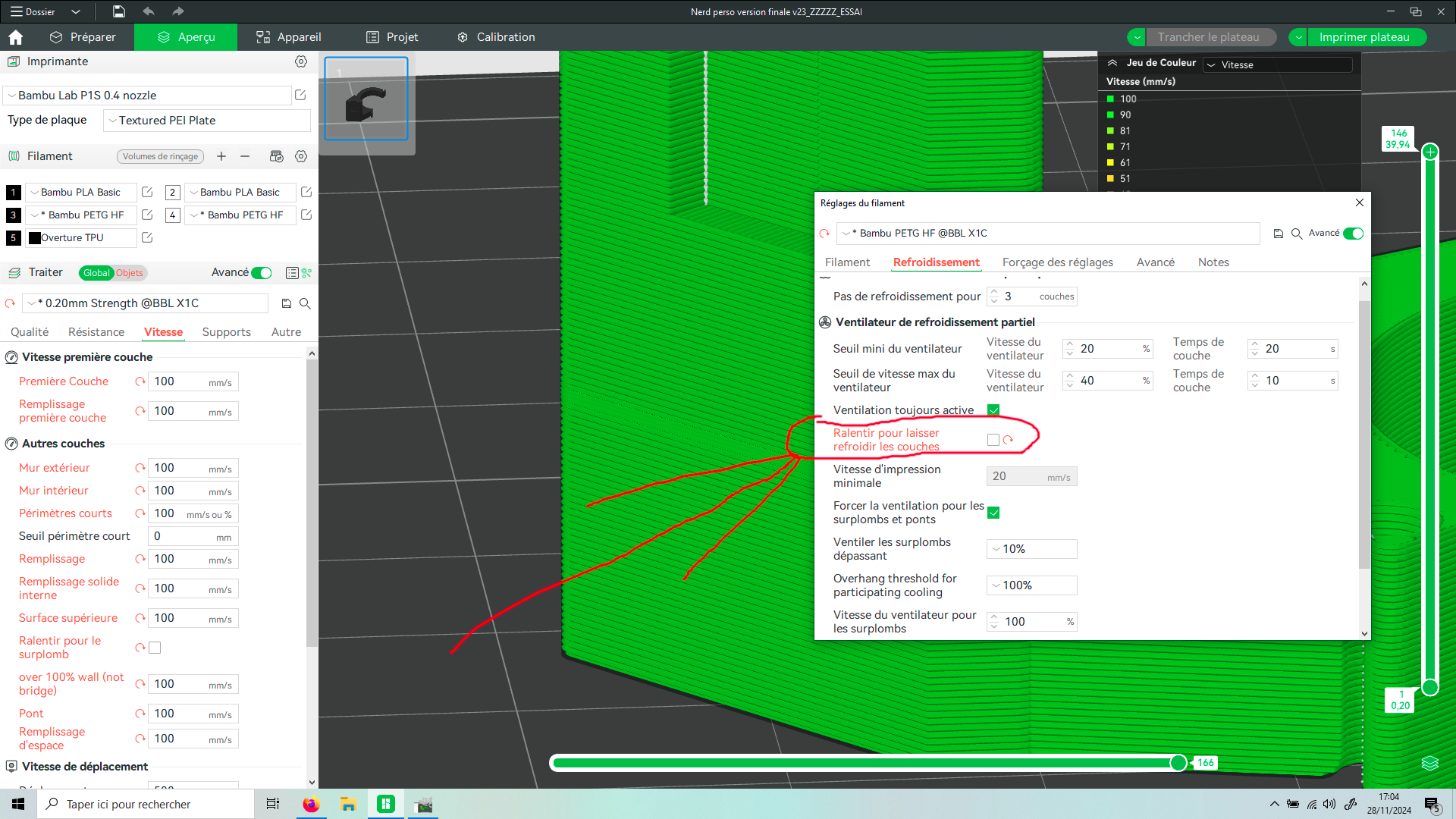The height and width of the screenshot is (819, 1456).
Task: Save filament preset in dialog
Action: [x=1278, y=234]
